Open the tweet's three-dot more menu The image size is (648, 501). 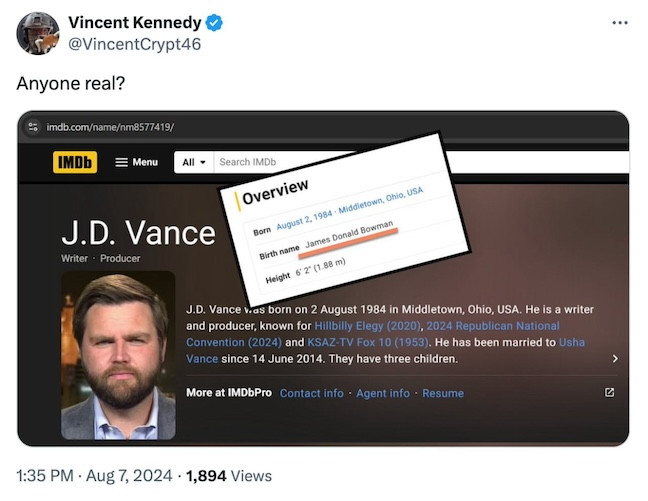pos(620,23)
